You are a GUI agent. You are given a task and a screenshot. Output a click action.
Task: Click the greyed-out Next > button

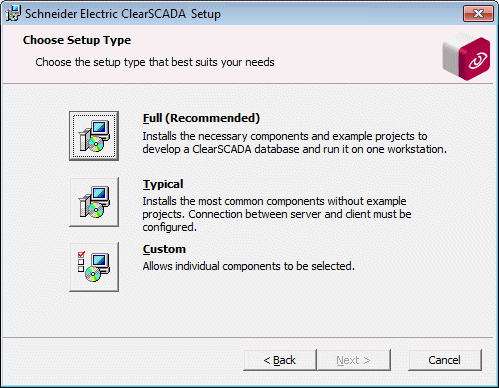[354, 360]
